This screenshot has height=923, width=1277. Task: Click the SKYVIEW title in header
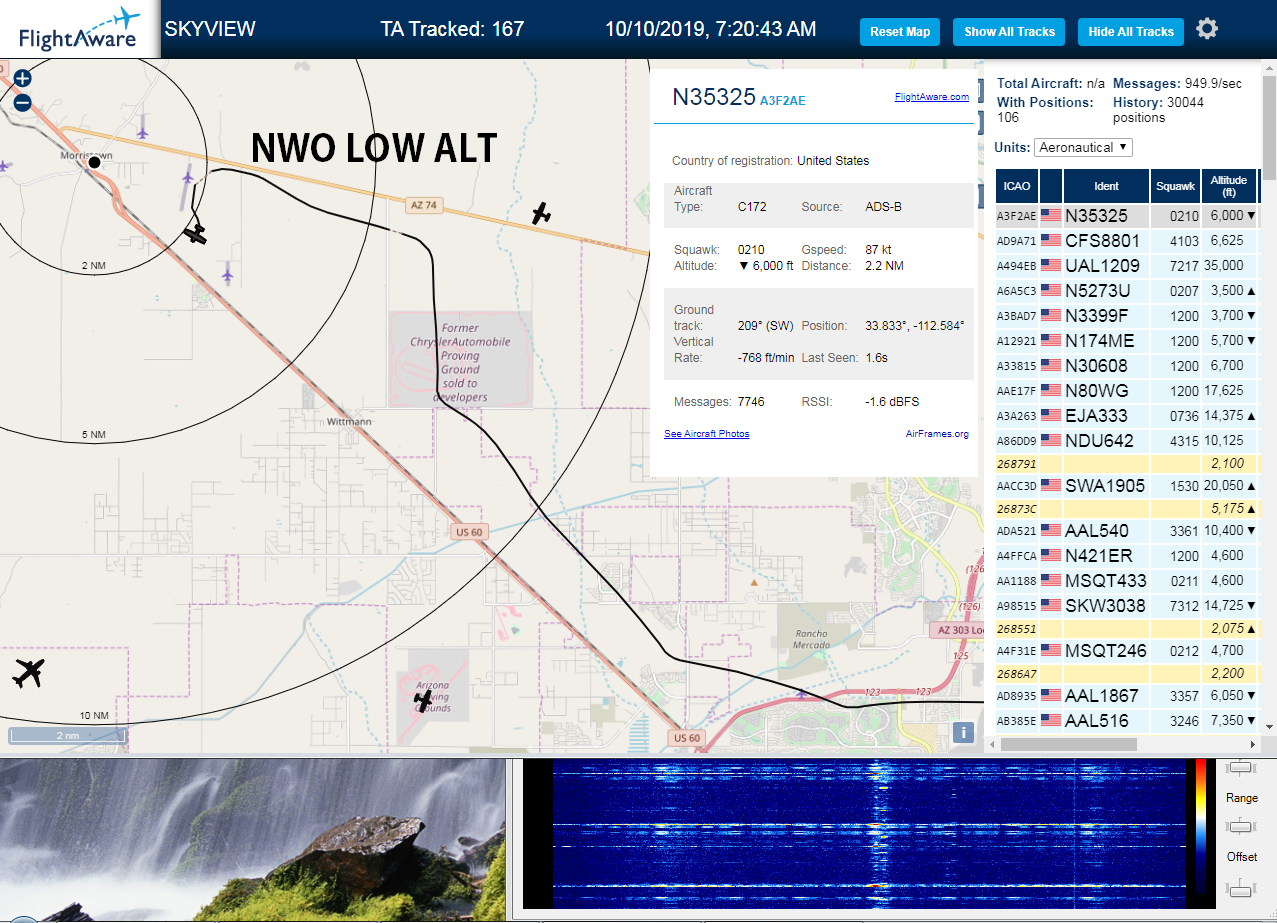pyautogui.click(x=210, y=29)
